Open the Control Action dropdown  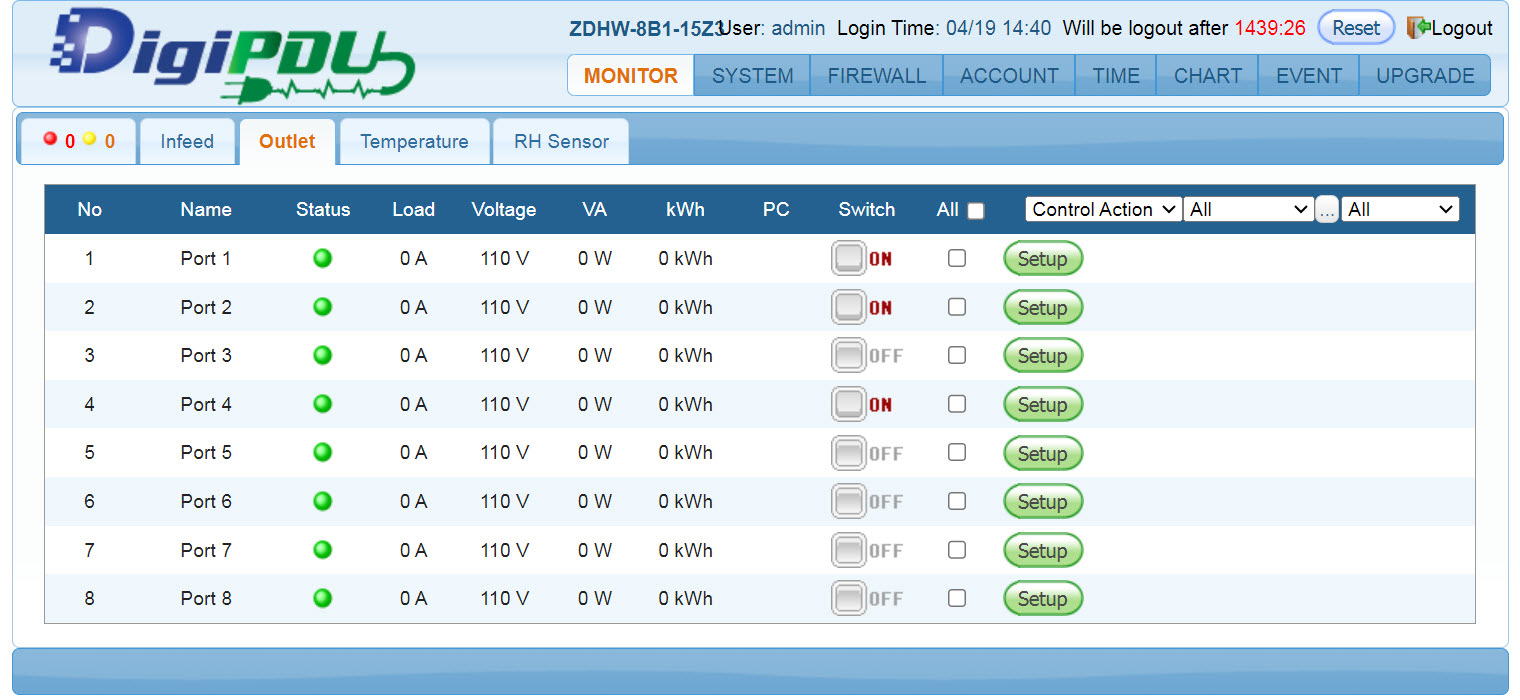pyautogui.click(x=1103, y=210)
